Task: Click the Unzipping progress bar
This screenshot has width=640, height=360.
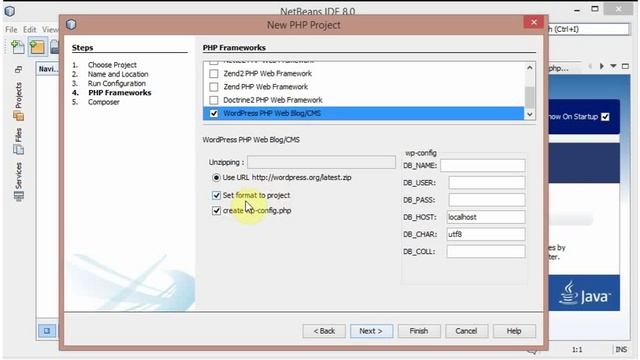Action: 321,162
